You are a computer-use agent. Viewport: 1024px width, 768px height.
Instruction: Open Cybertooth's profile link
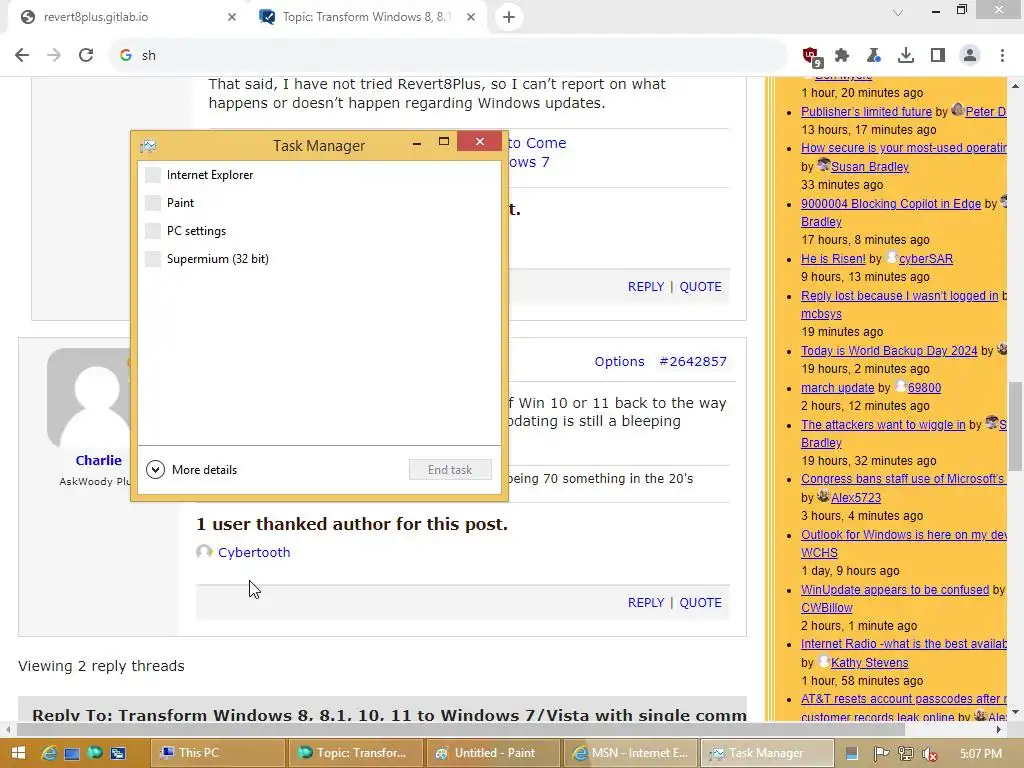pos(254,552)
